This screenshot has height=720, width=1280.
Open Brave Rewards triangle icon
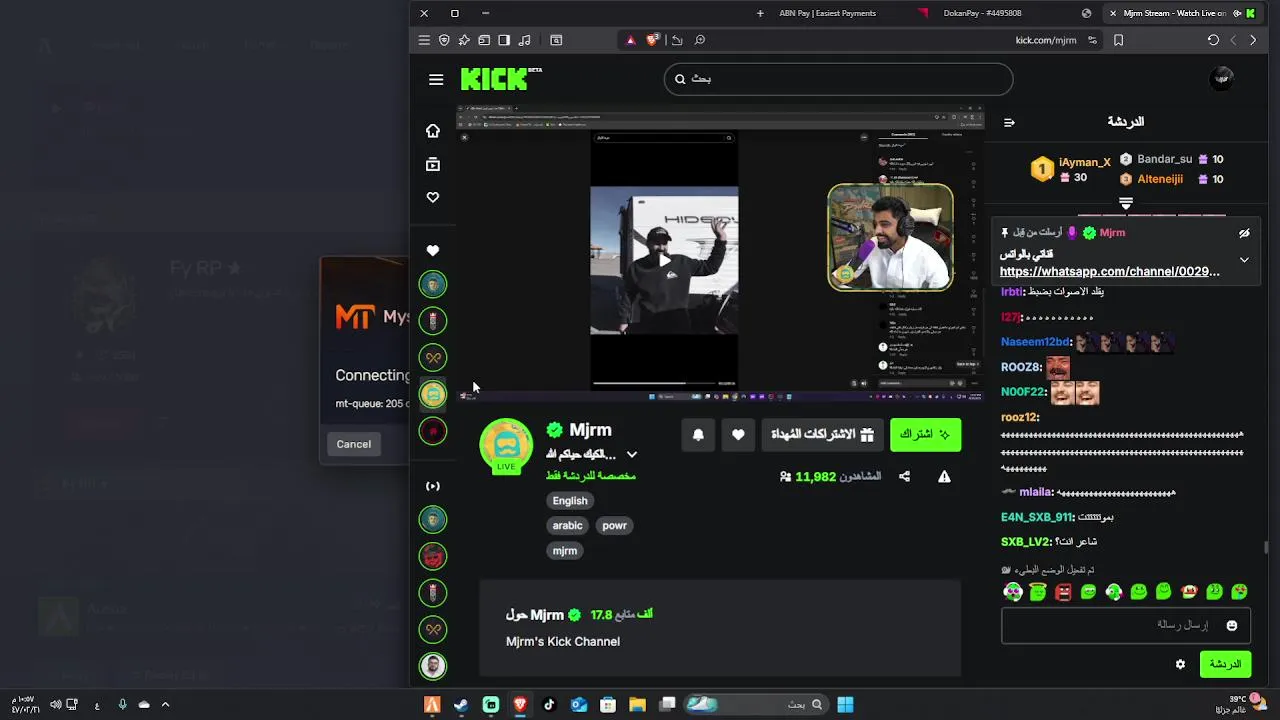click(x=630, y=40)
